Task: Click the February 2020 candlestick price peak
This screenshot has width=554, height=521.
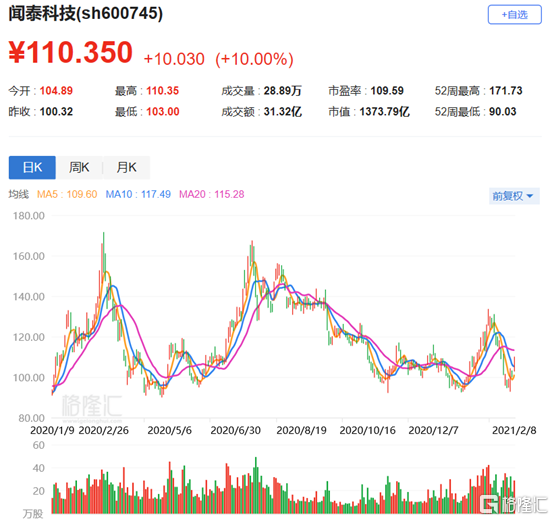Action: tap(104, 247)
